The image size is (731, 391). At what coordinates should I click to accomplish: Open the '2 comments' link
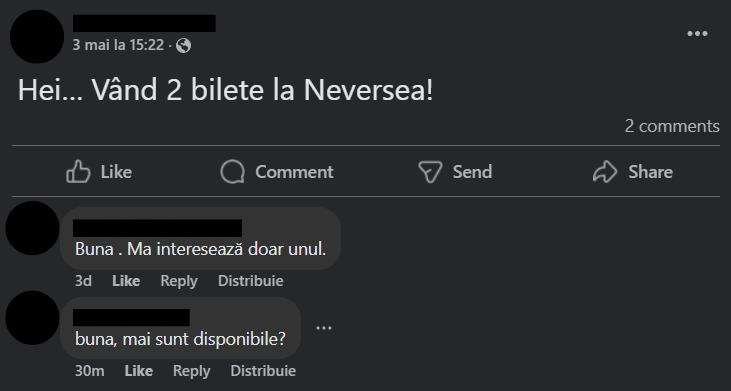pos(672,126)
